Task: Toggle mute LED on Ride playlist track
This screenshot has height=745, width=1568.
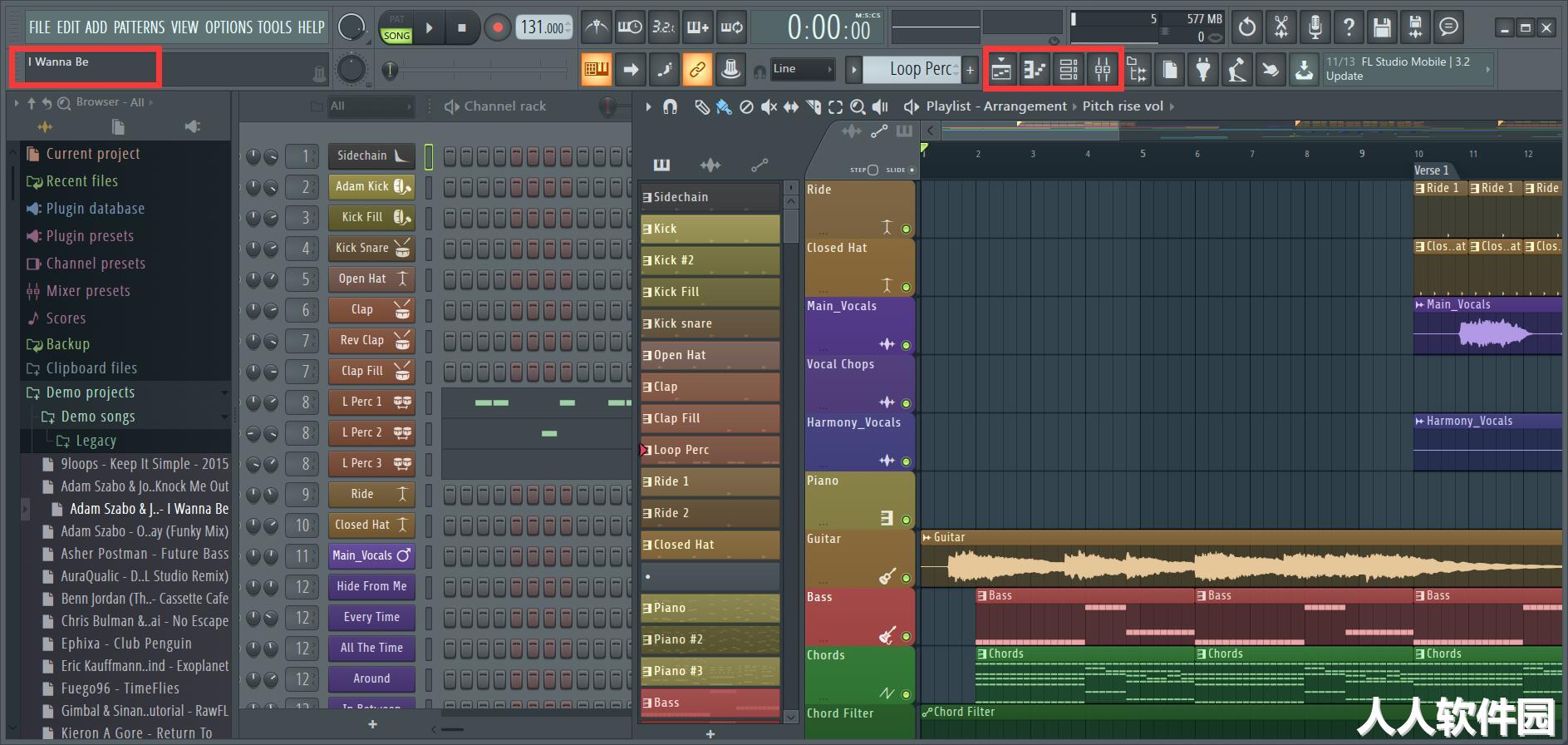Action: tap(906, 229)
